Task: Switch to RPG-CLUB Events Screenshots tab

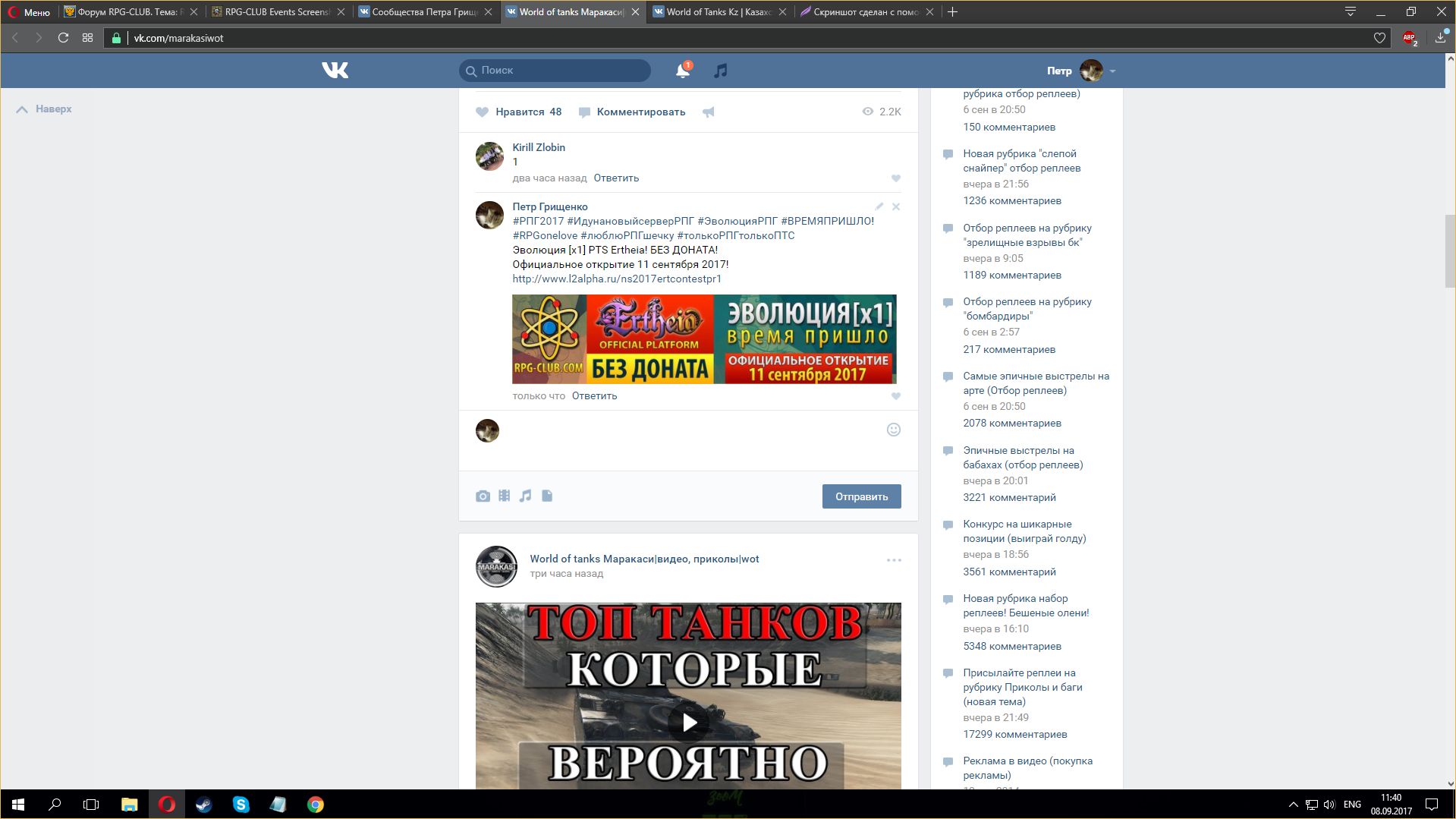Action: [277, 12]
